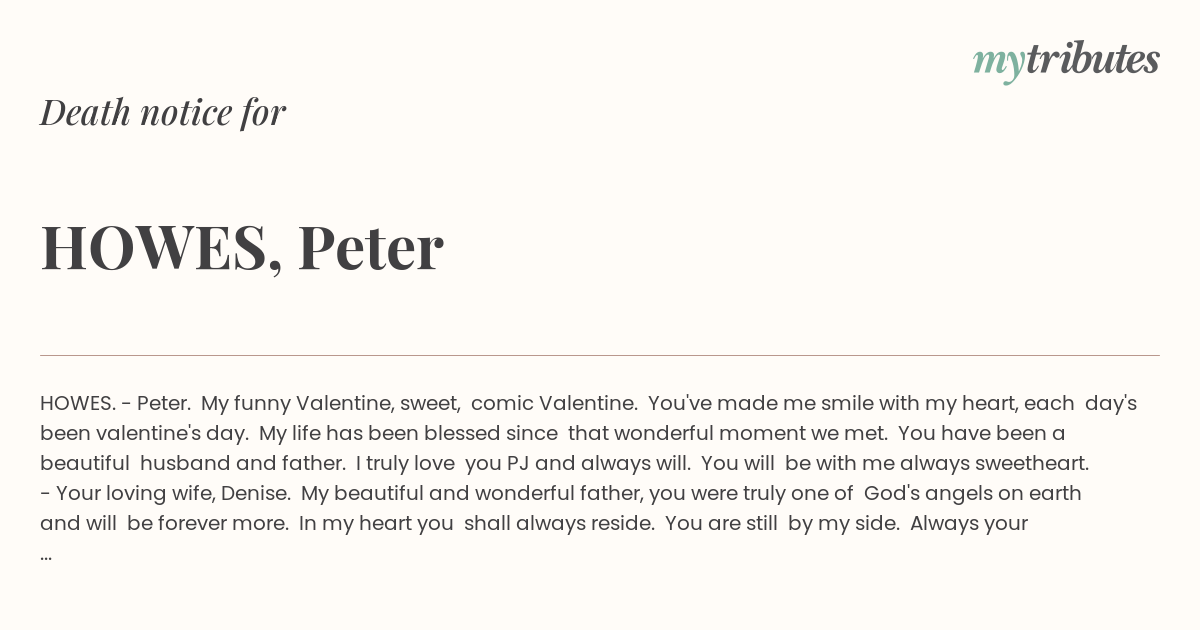Click the "Death notice for" heading
This screenshot has width=1200, height=630.
click(x=163, y=112)
